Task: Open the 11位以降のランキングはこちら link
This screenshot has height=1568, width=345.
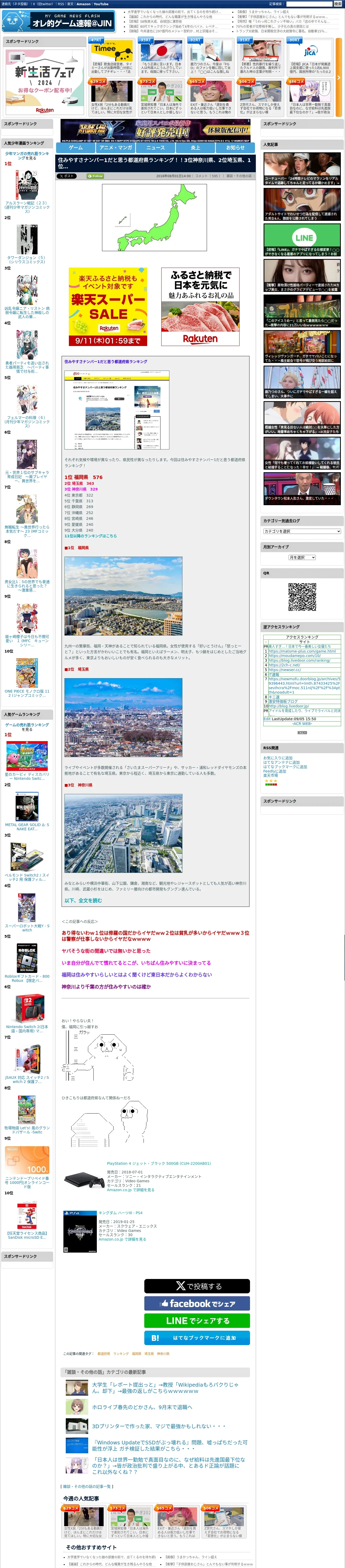Action: coord(91,536)
